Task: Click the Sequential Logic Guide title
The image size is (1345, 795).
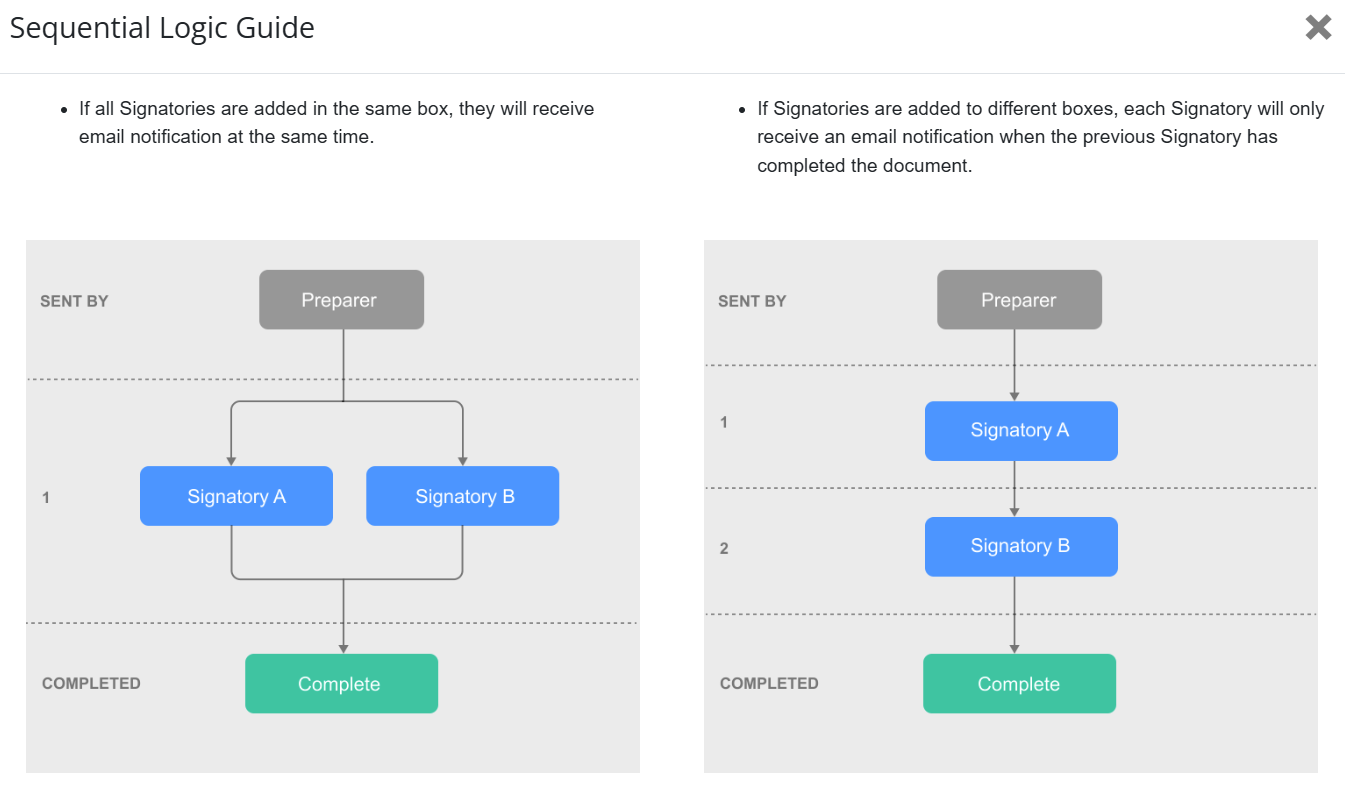Action: click(162, 28)
